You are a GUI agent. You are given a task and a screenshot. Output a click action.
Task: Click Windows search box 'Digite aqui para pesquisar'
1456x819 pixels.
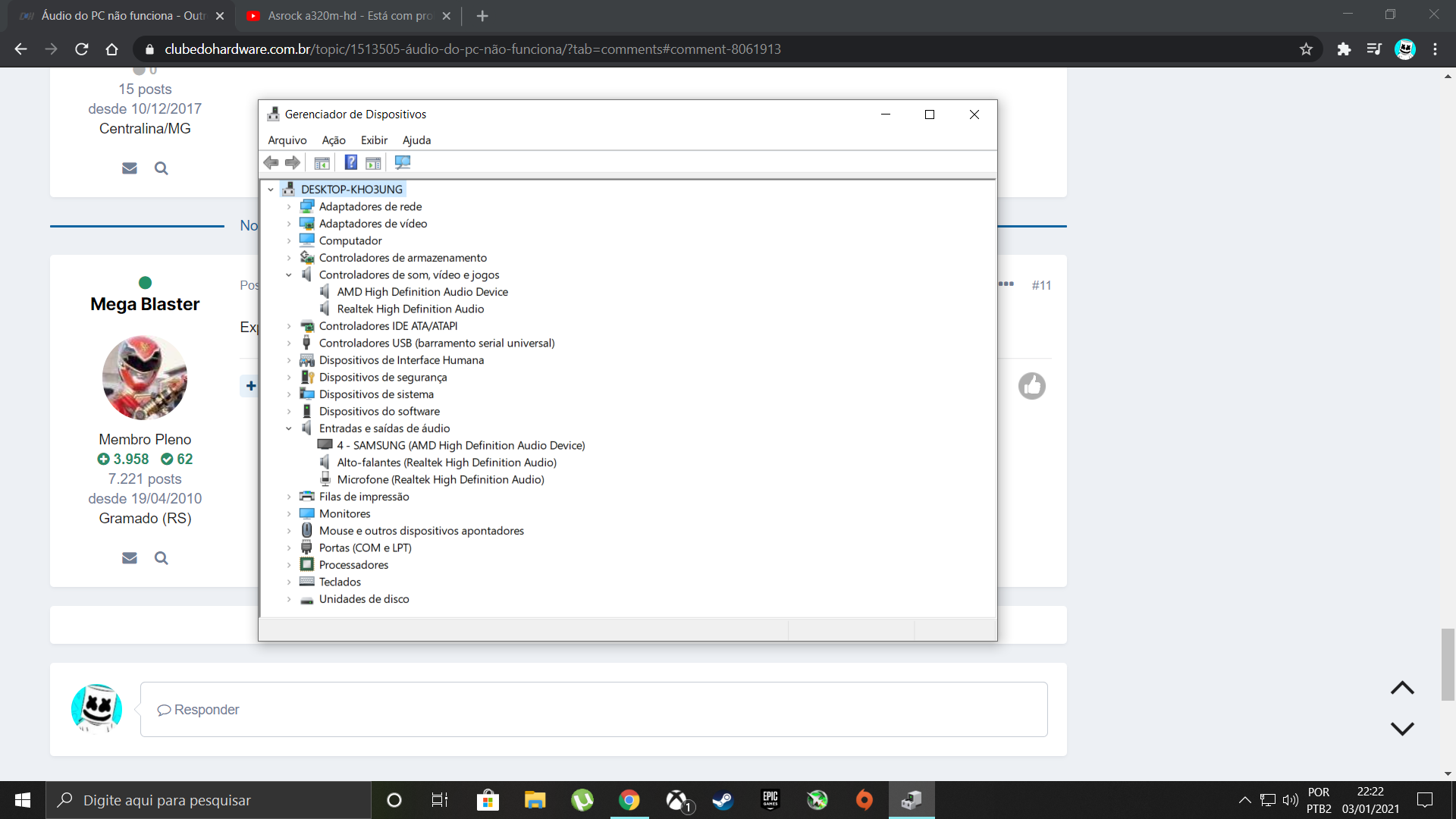point(209,800)
